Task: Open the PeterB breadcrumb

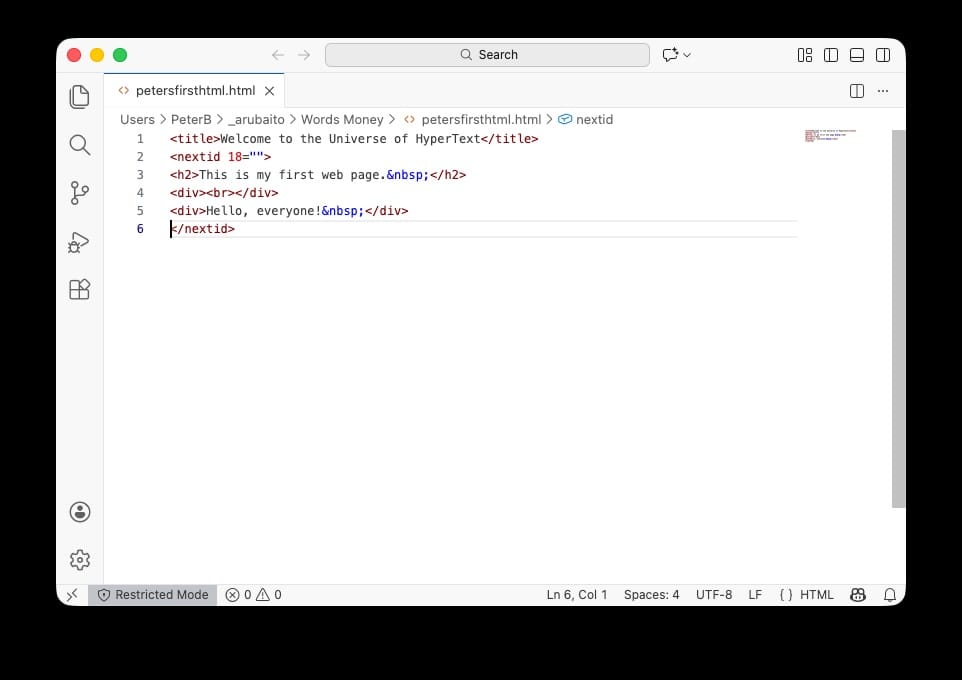Action: pos(191,120)
